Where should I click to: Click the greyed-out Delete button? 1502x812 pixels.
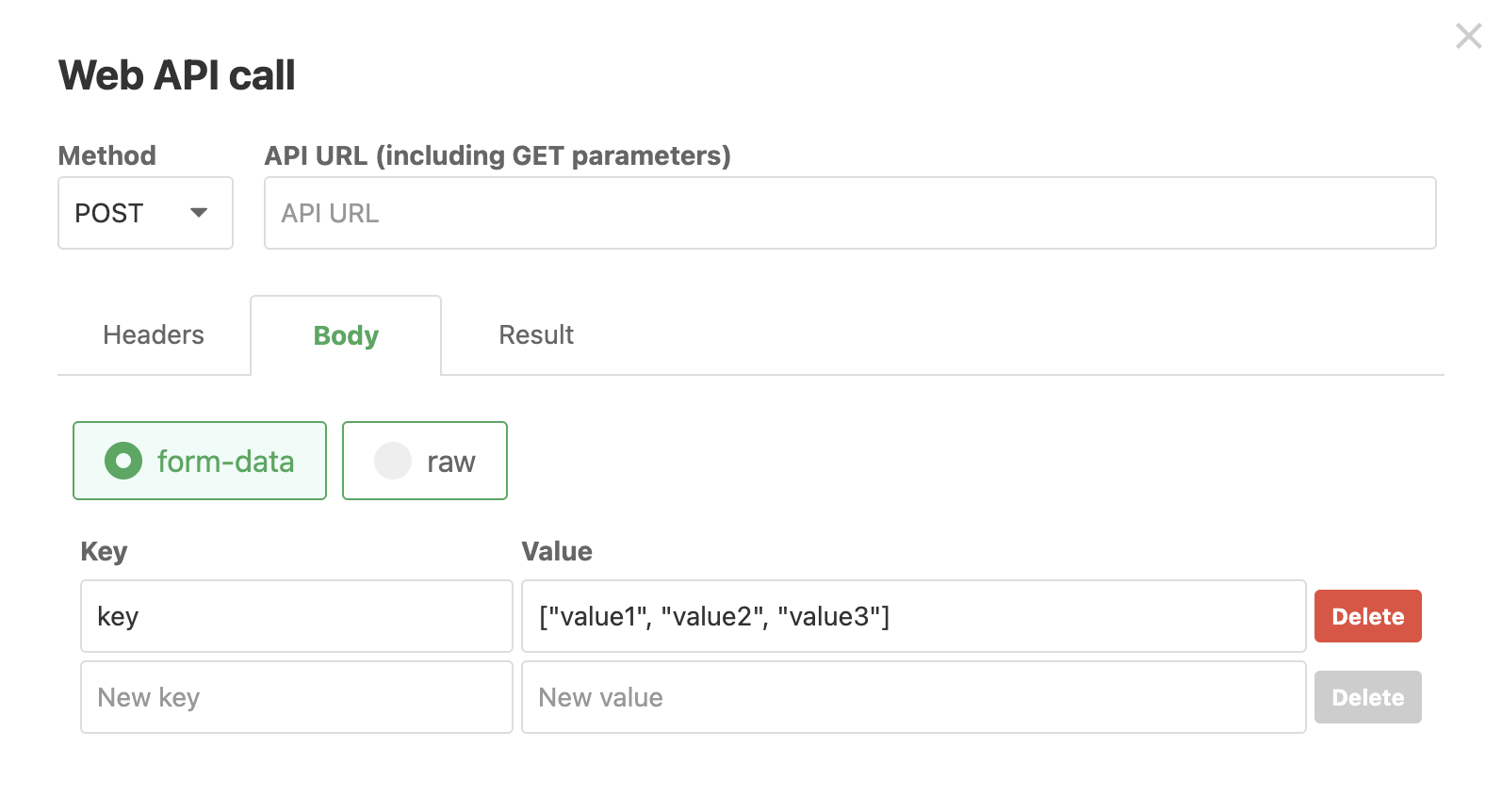click(x=1367, y=697)
